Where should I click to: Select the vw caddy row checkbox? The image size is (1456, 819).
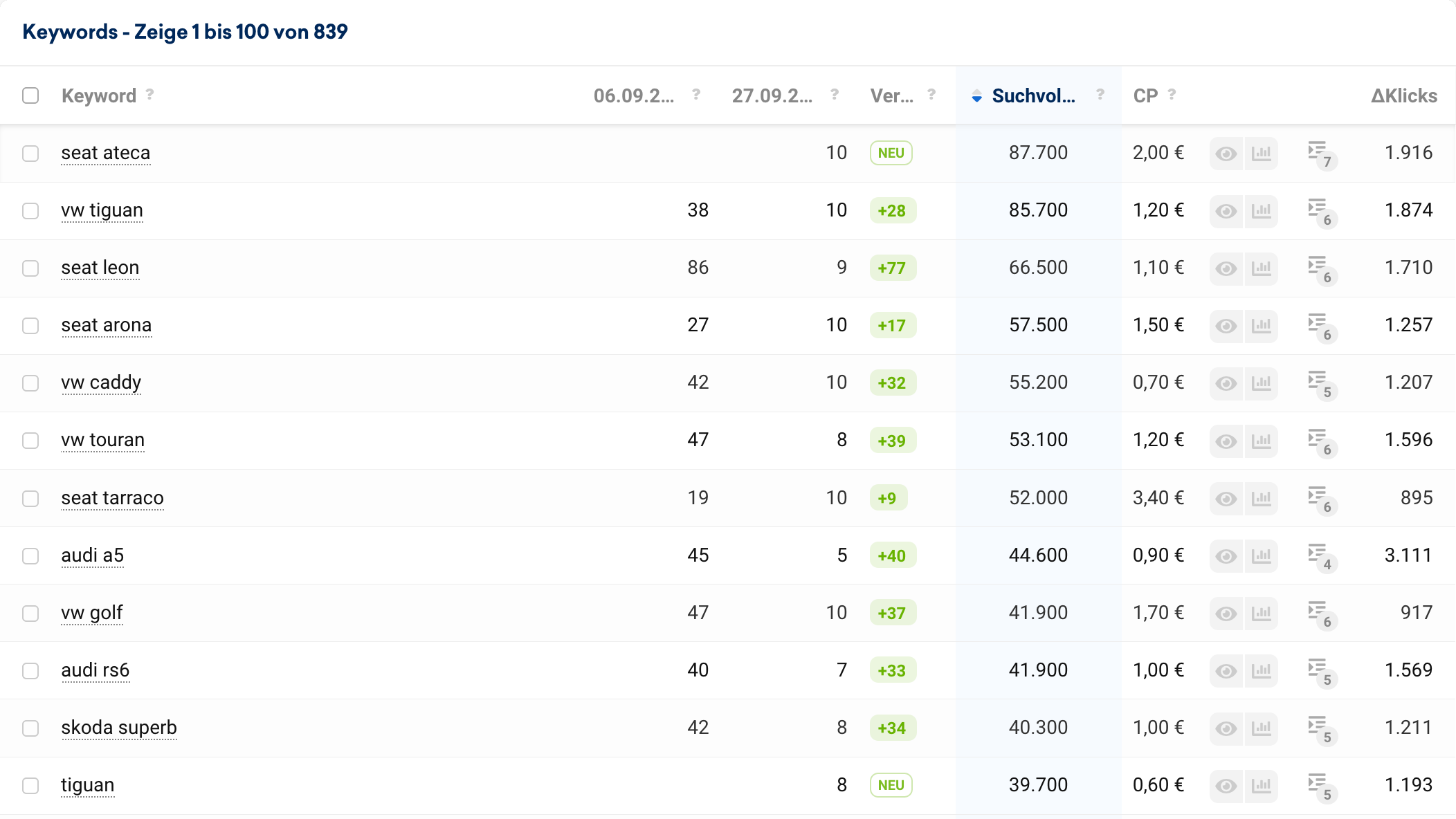[x=30, y=383]
